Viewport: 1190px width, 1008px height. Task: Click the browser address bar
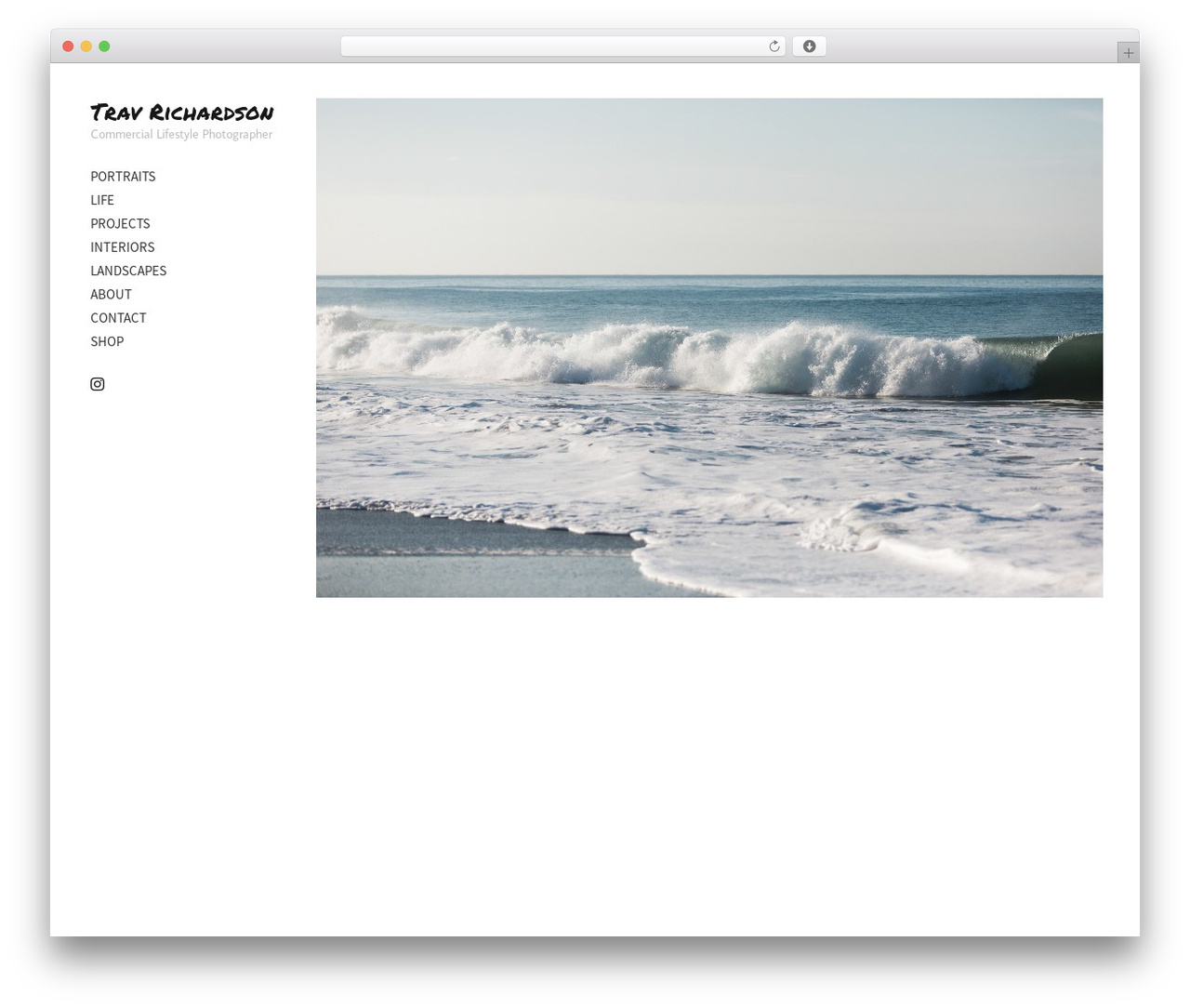coord(563,46)
